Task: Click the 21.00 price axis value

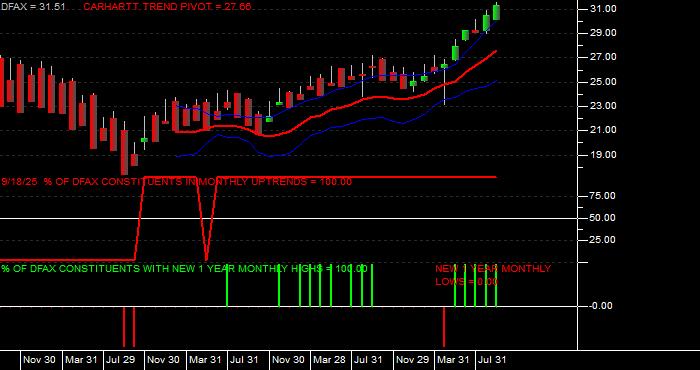Action: pyautogui.click(x=603, y=130)
